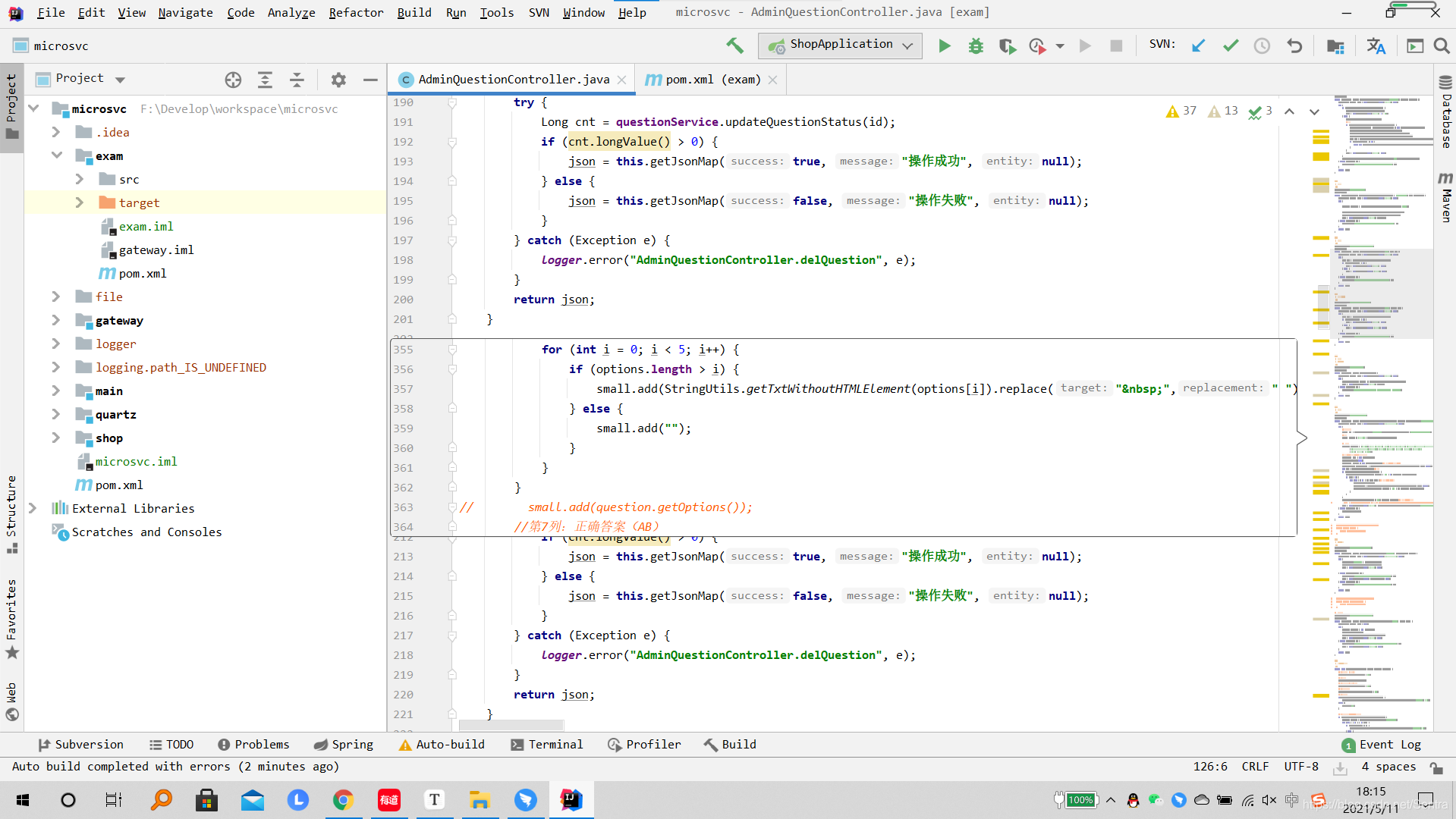1456x819 pixels.
Task: Open Chrome from the taskbar
Action: (x=343, y=800)
